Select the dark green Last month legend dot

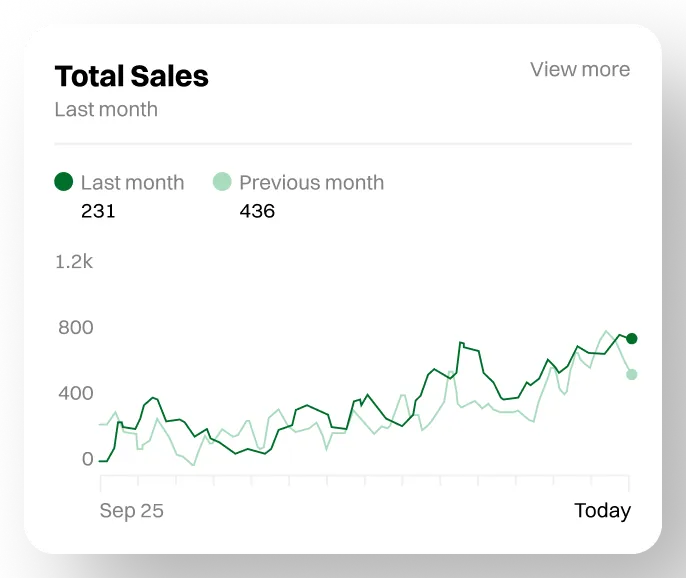point(64,182)
